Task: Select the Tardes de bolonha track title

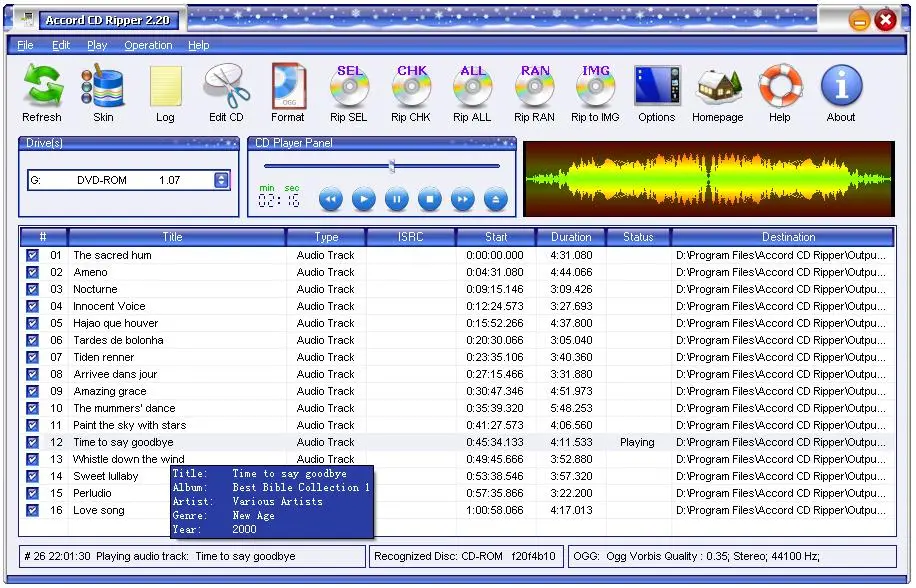Action: click(118, 340)
